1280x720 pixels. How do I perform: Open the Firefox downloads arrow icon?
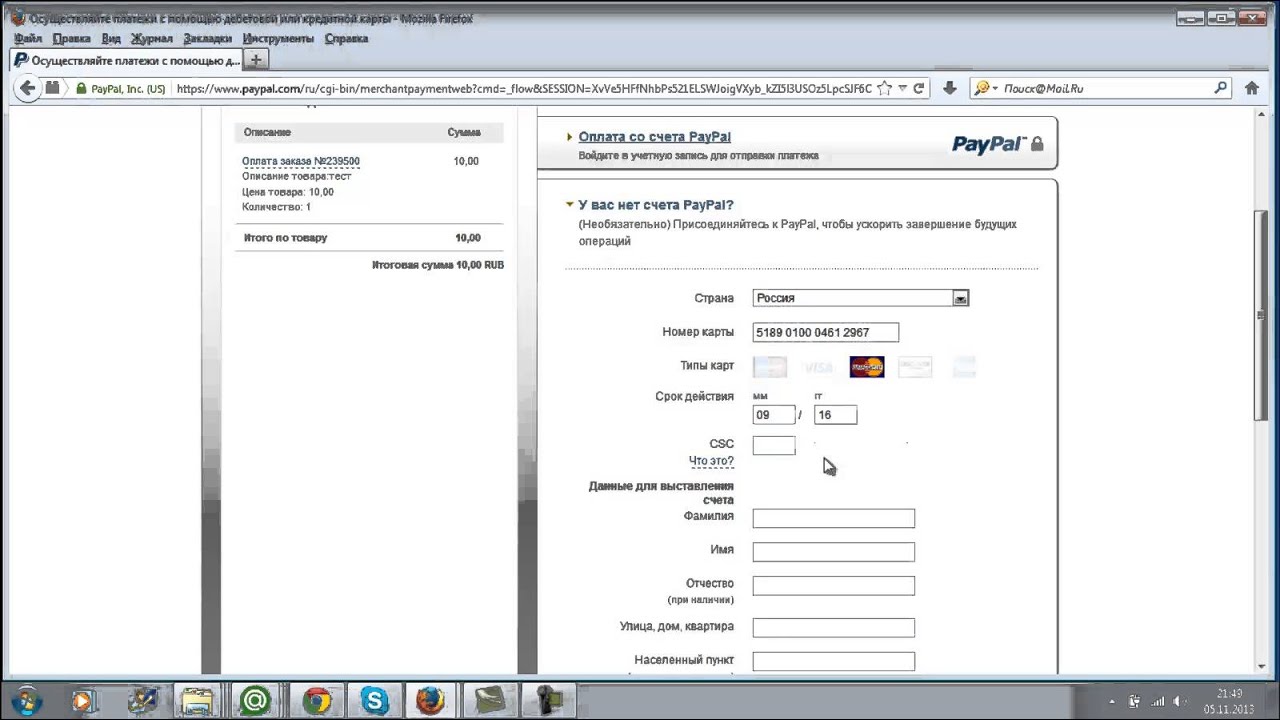pos(950,88)
